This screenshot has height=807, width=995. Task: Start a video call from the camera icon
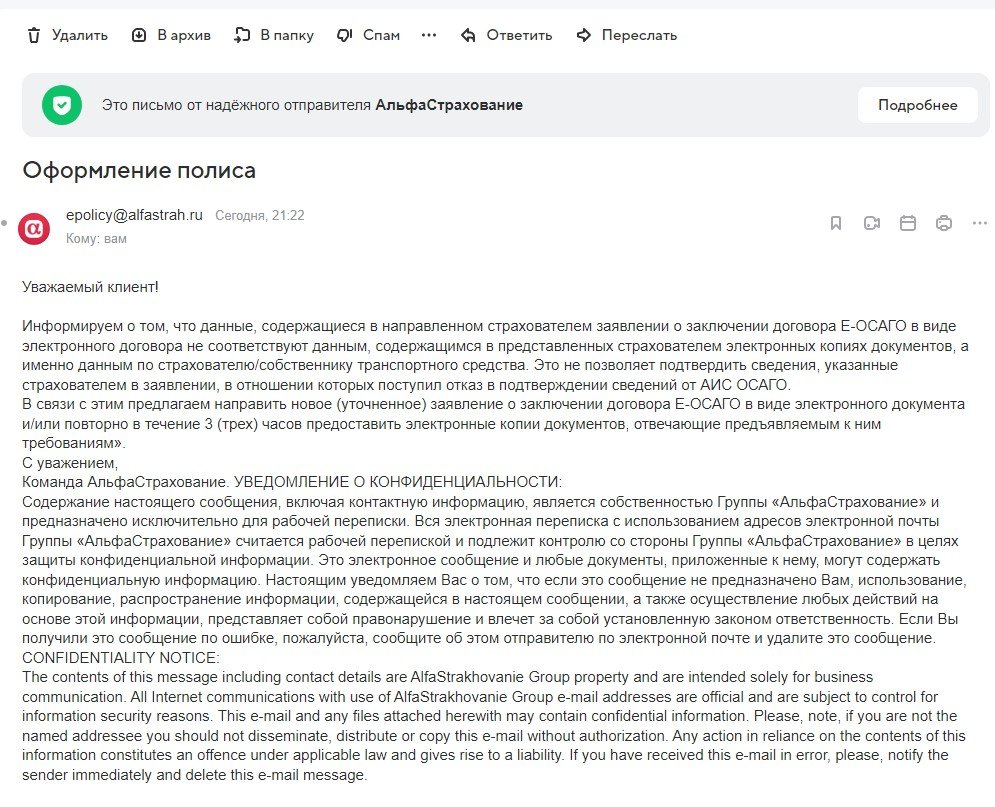[x=872, y=223]
